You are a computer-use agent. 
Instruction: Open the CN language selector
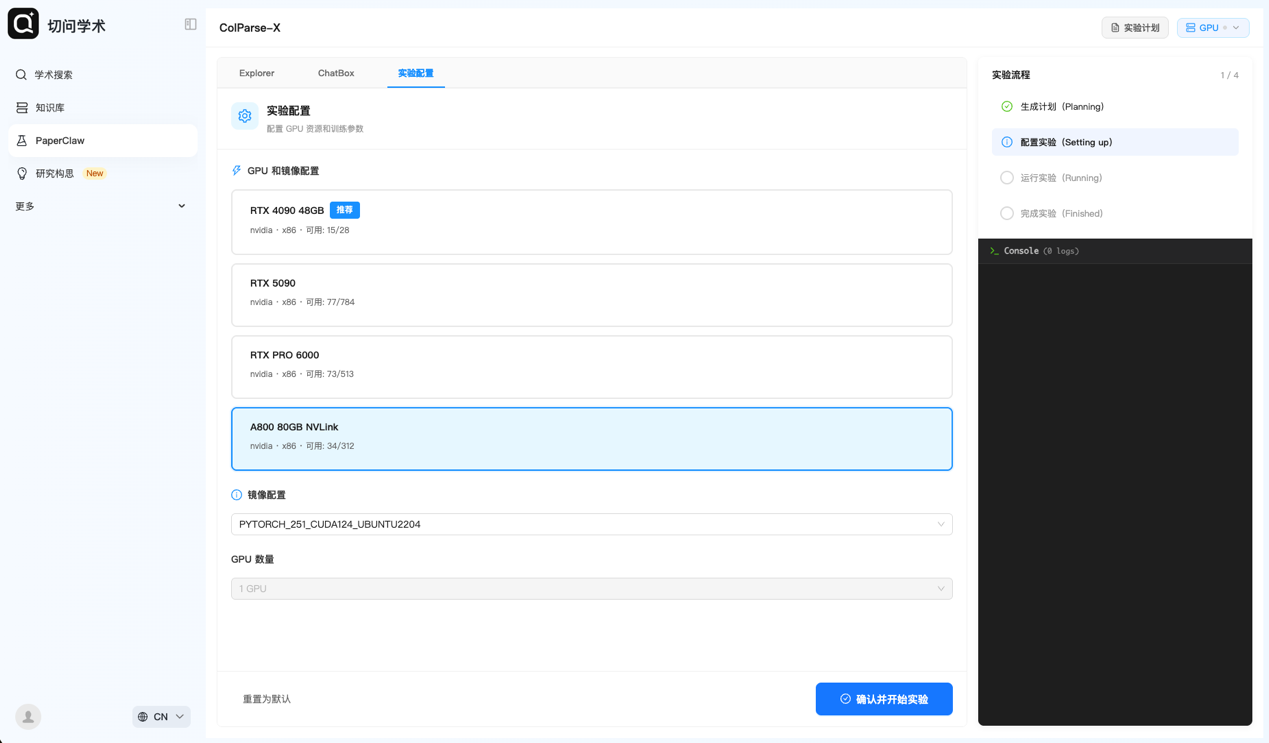[x=161, y=717]
